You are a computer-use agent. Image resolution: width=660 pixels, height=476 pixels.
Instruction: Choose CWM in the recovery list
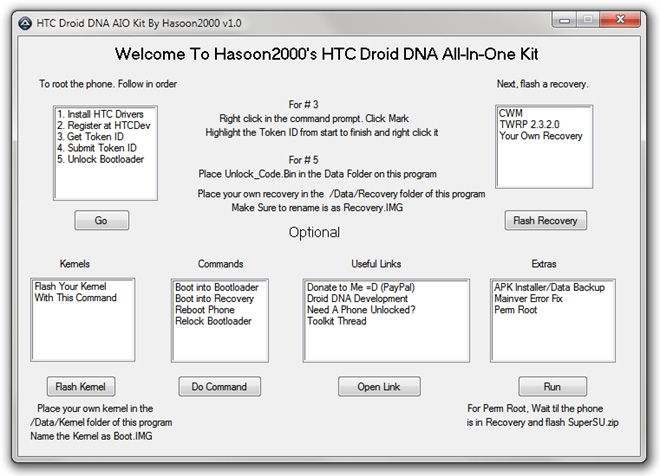pos(511,113)
